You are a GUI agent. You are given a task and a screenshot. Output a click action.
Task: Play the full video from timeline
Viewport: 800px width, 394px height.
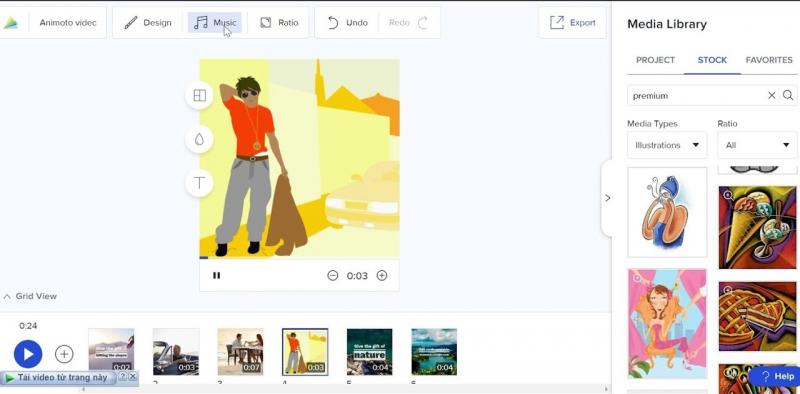pos(28,354)
